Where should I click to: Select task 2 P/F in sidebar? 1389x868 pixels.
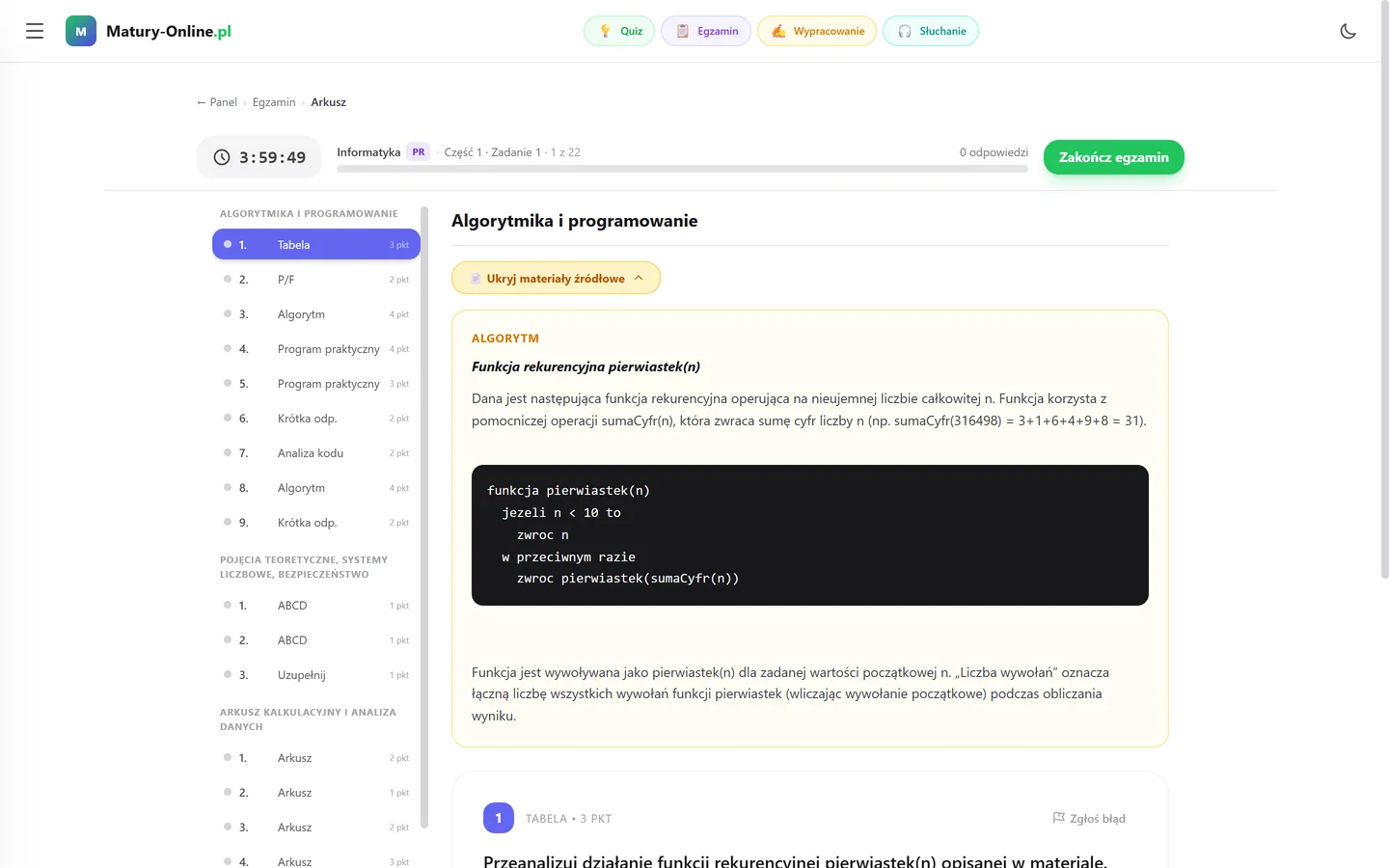pyautogui.click(x=316, y=280)
